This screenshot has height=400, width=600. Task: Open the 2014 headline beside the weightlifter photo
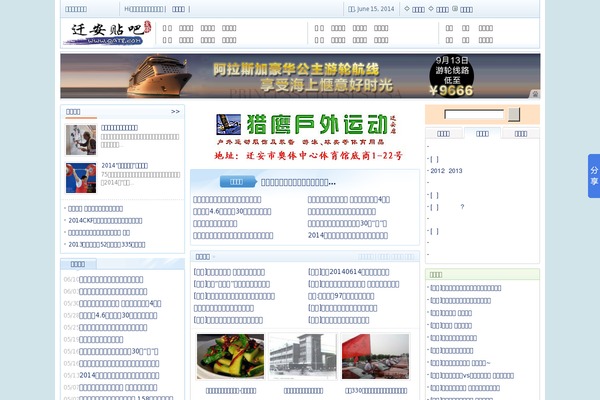[x=124, y=165]
